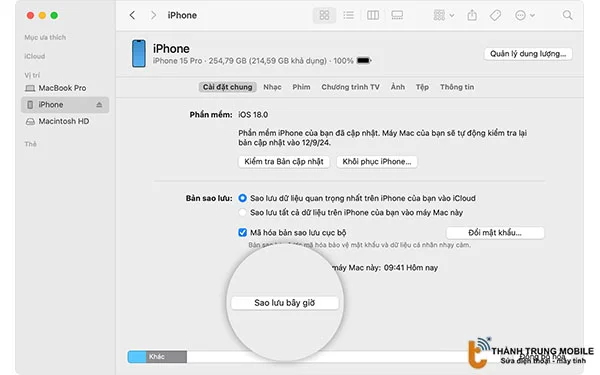Image resolution: width=600 pixels, height=375 pixels.
Task: Switch to list view
Action: (x=349, y=15)
